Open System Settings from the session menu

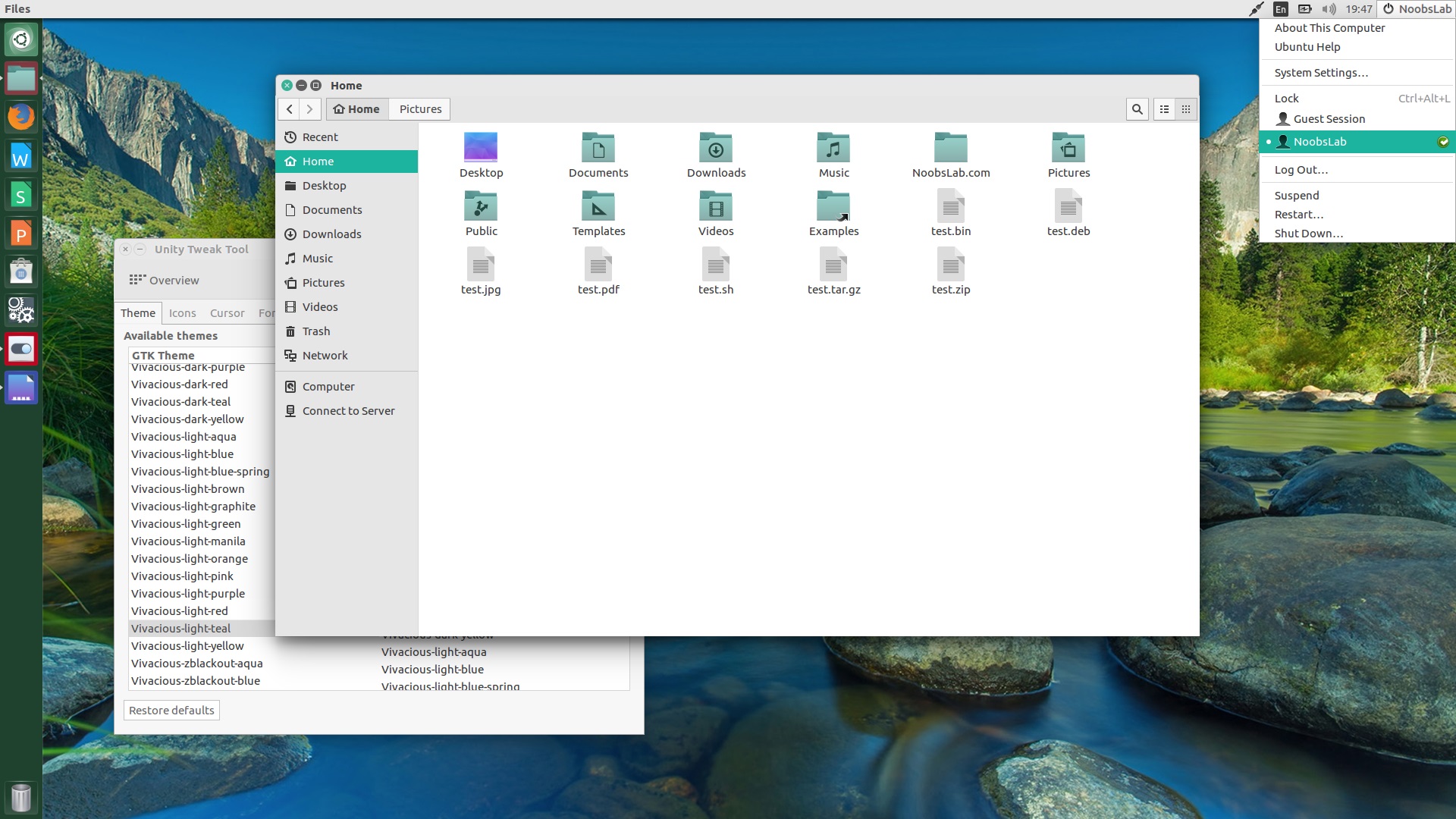(x=1321, y=72)
